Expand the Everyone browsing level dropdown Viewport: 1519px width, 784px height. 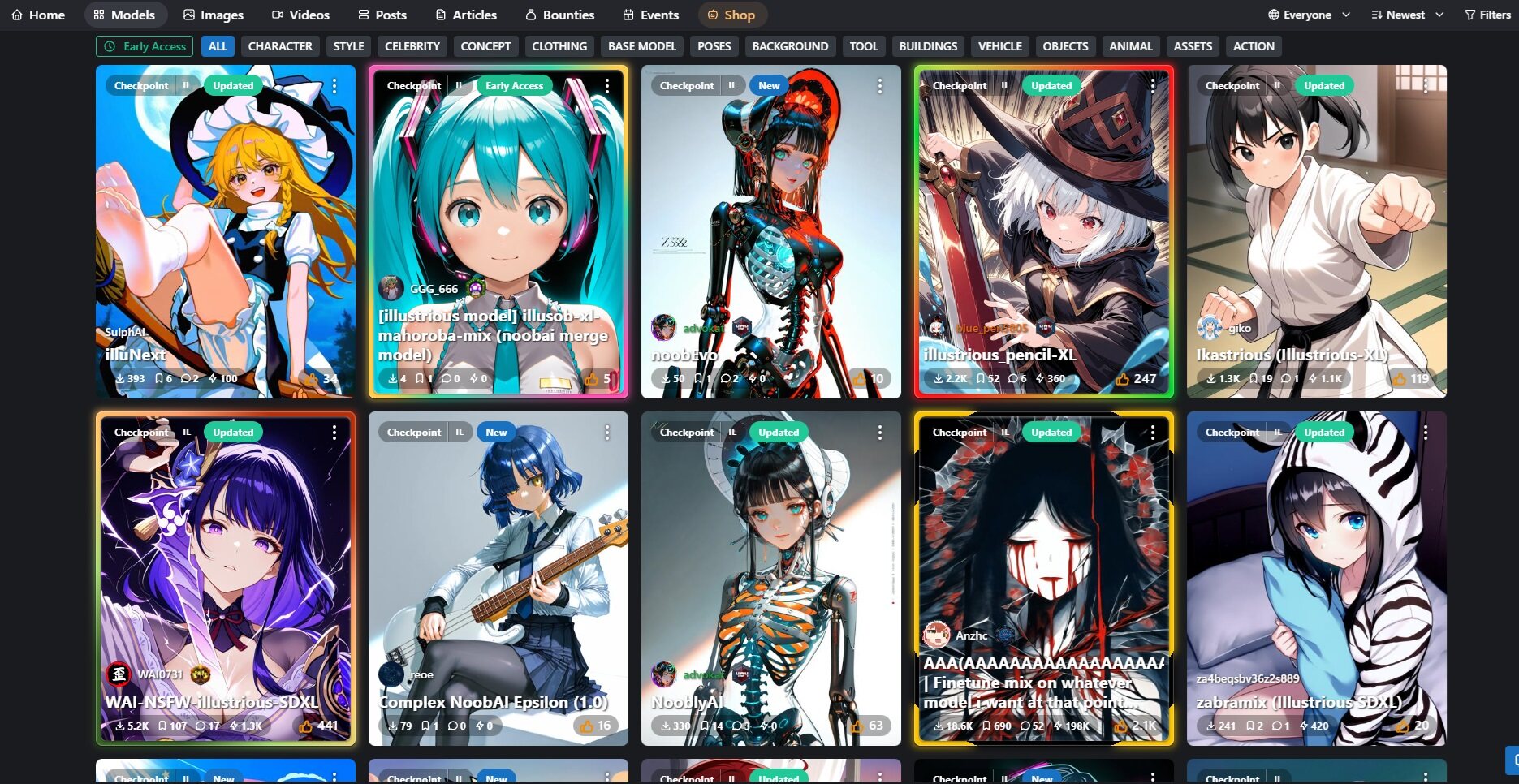[x=1309, y=15]
